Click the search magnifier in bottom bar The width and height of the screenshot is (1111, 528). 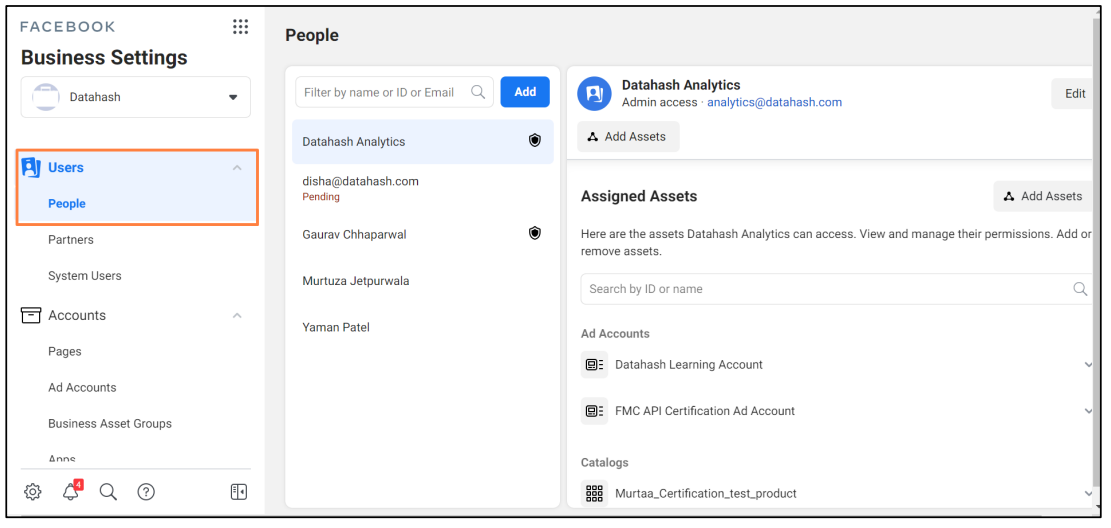pyautogui.click(x=108, y=491)
